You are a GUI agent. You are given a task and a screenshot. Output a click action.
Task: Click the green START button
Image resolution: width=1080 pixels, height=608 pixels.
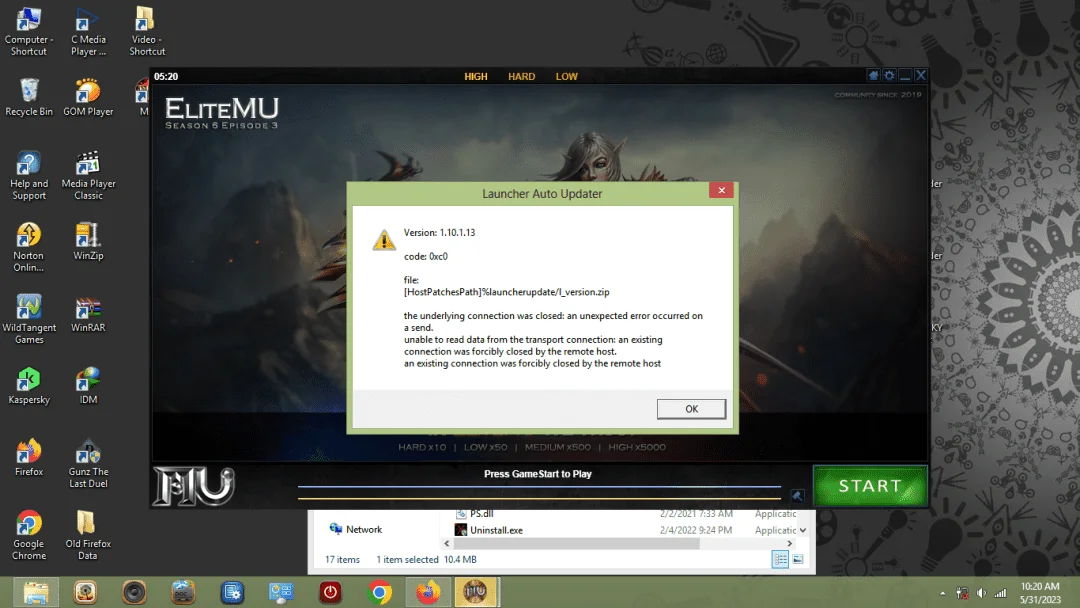870,486
